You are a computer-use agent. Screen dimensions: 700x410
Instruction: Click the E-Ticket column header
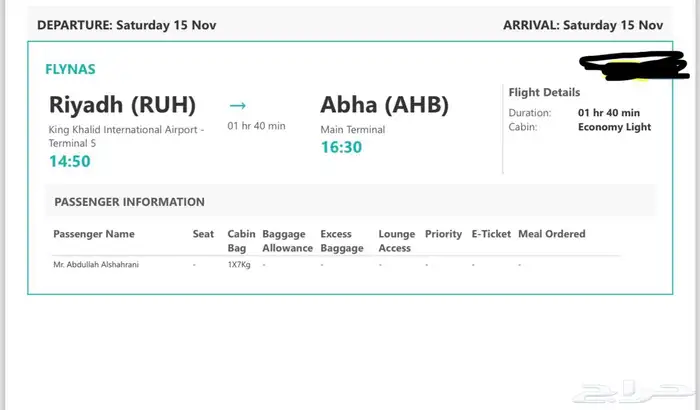(x=490, y=234)
